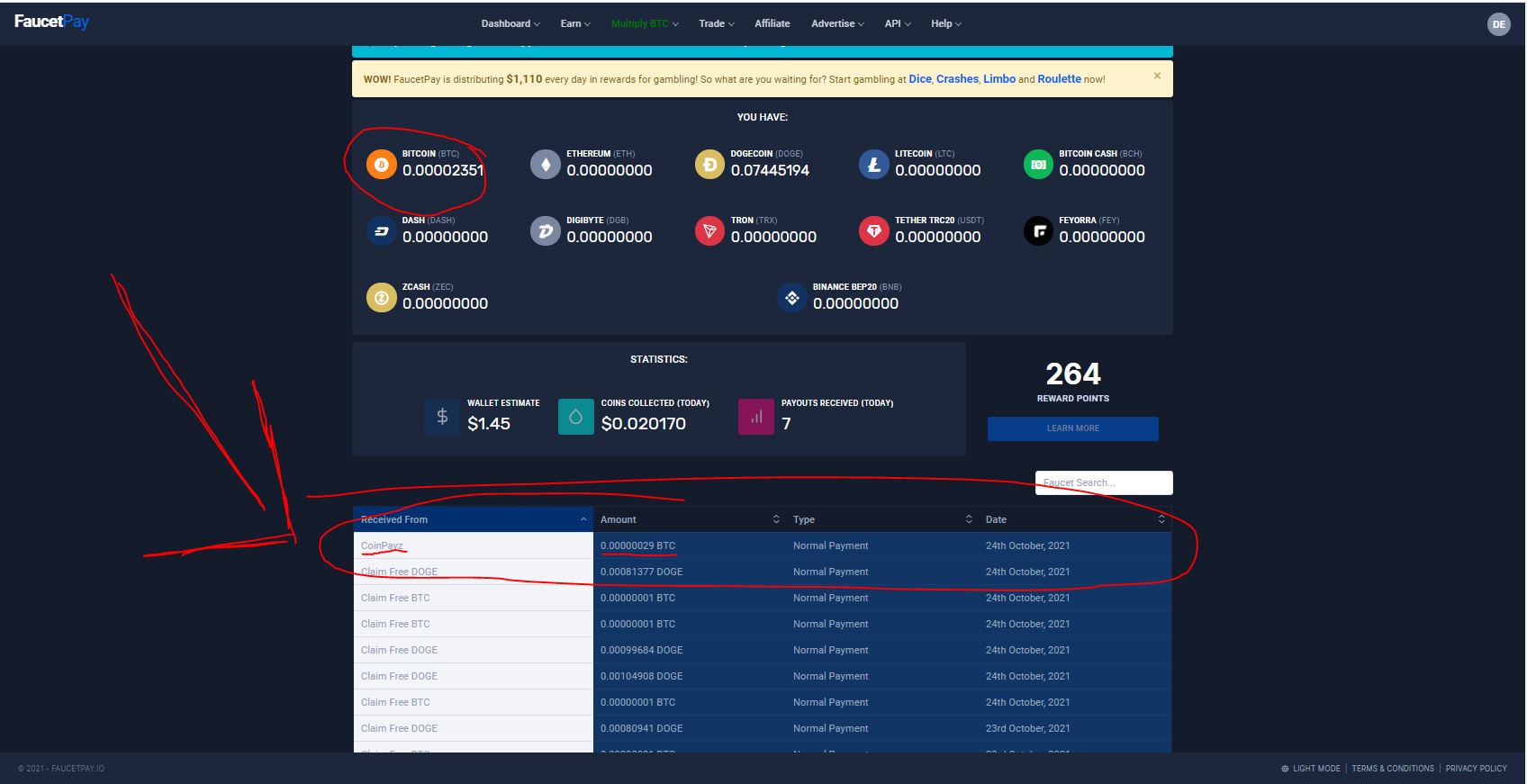Viewport: 1527px width, 784px height.
Task: Switch to Light Mode
Action: tap(1311, 769)
